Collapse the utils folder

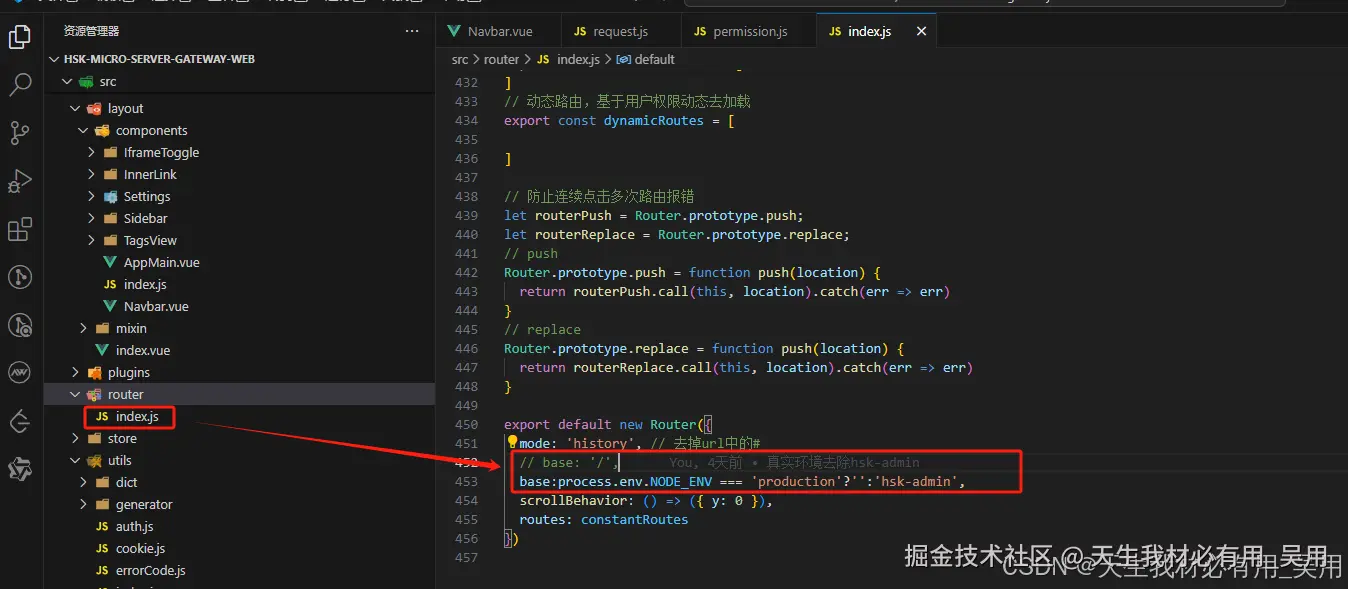[x=75, y=460]
